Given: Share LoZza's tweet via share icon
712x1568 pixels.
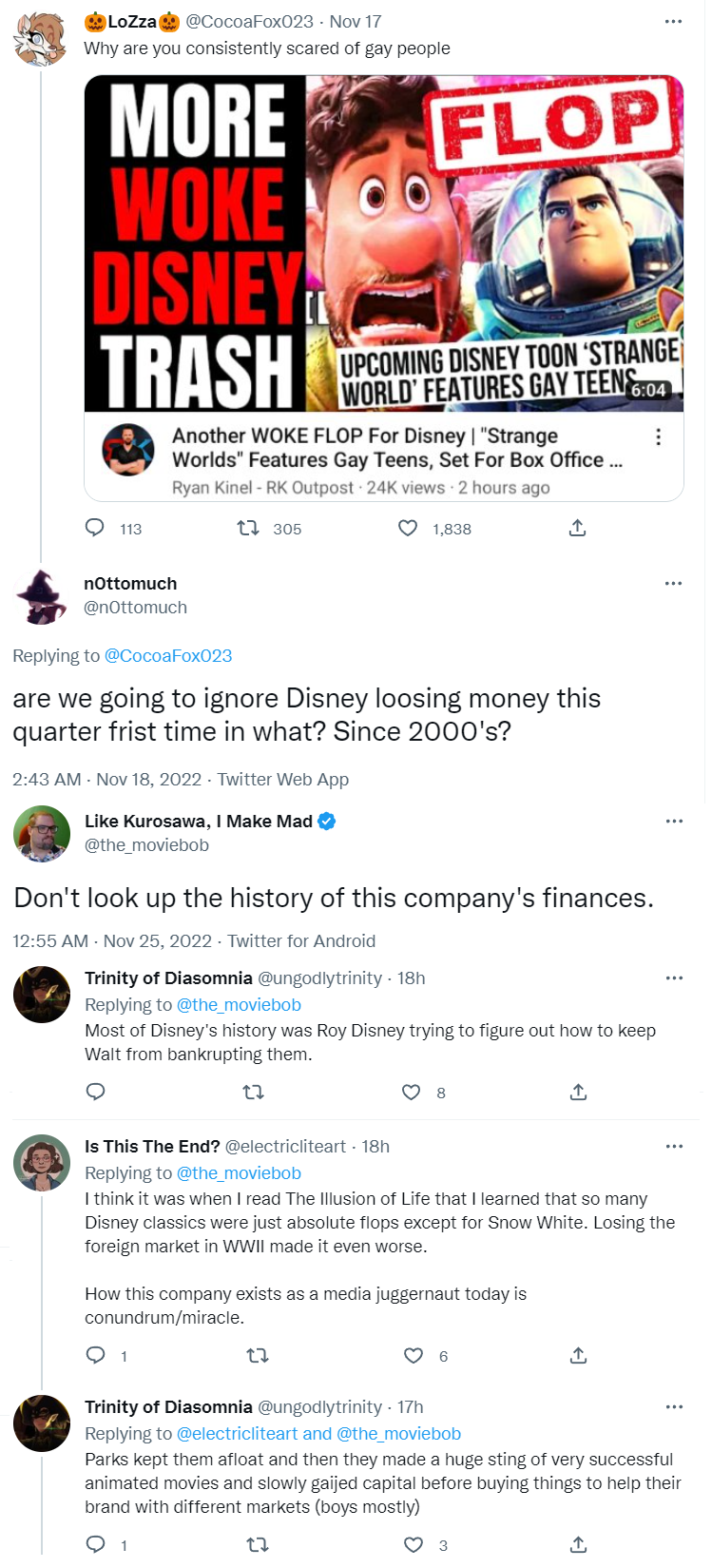Looking at the screenshot, I should (577, 528).
